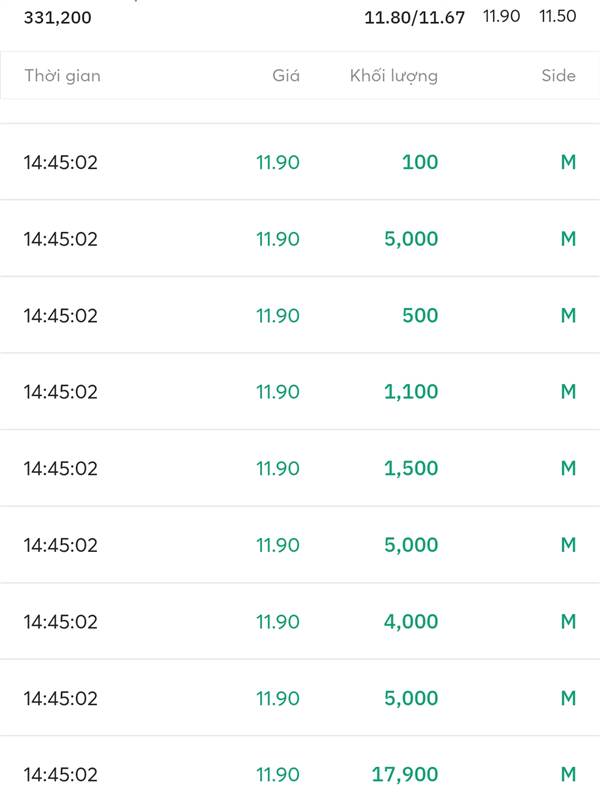Image resolution: width=600 pixels, height=800 pixels.
Task: Tap the 11.90 value in the top summary
Action: point(501,16)
